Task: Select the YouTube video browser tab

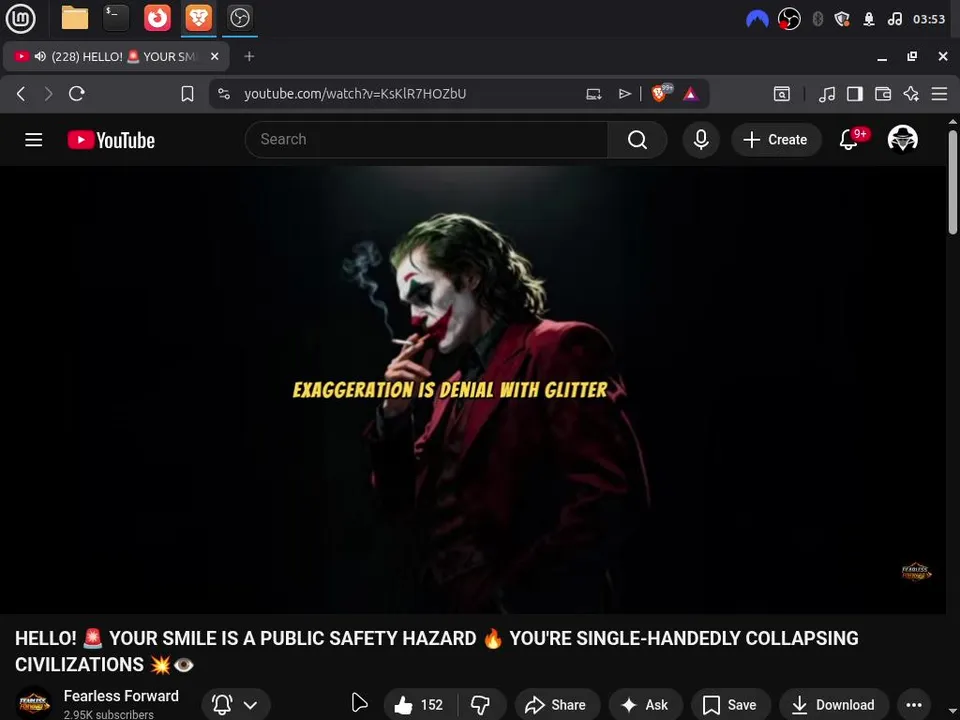Action: (116, 57)
